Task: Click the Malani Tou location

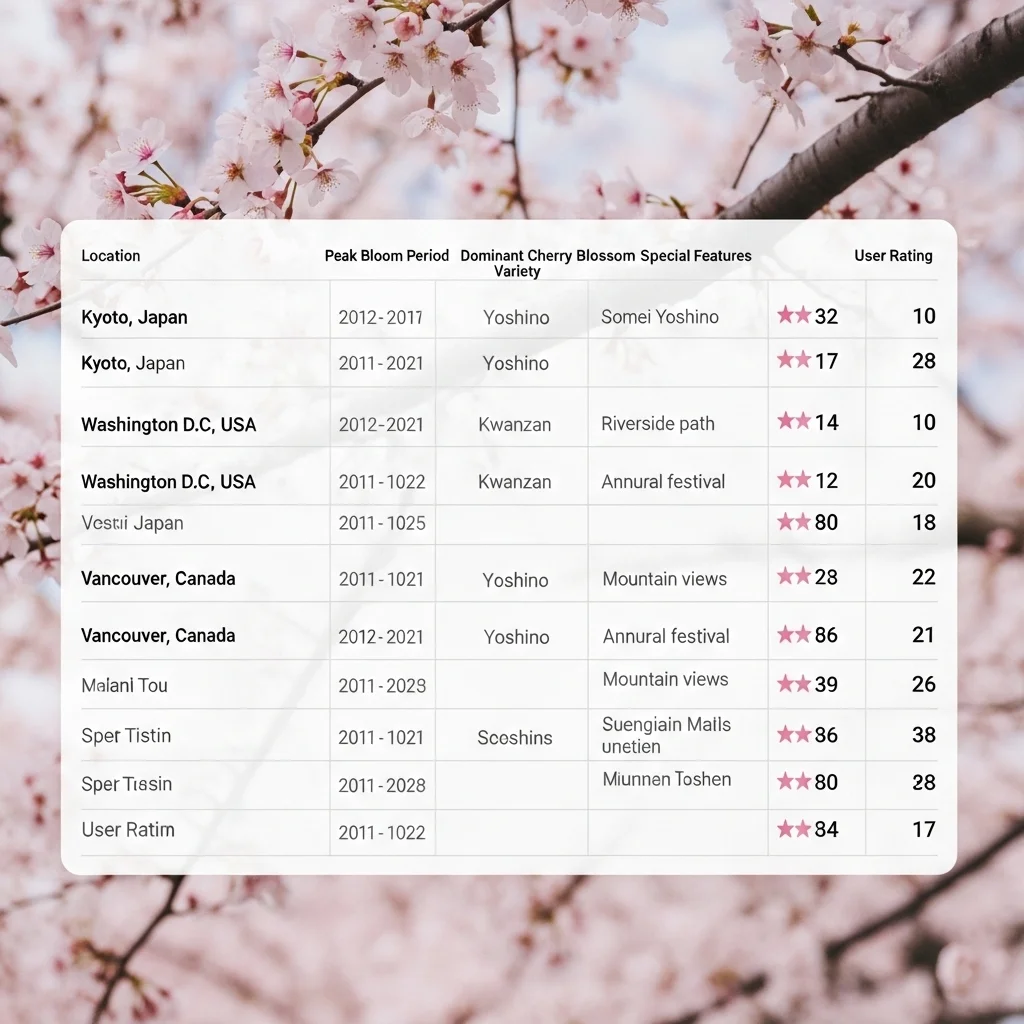Action: [x=124, y=686]
